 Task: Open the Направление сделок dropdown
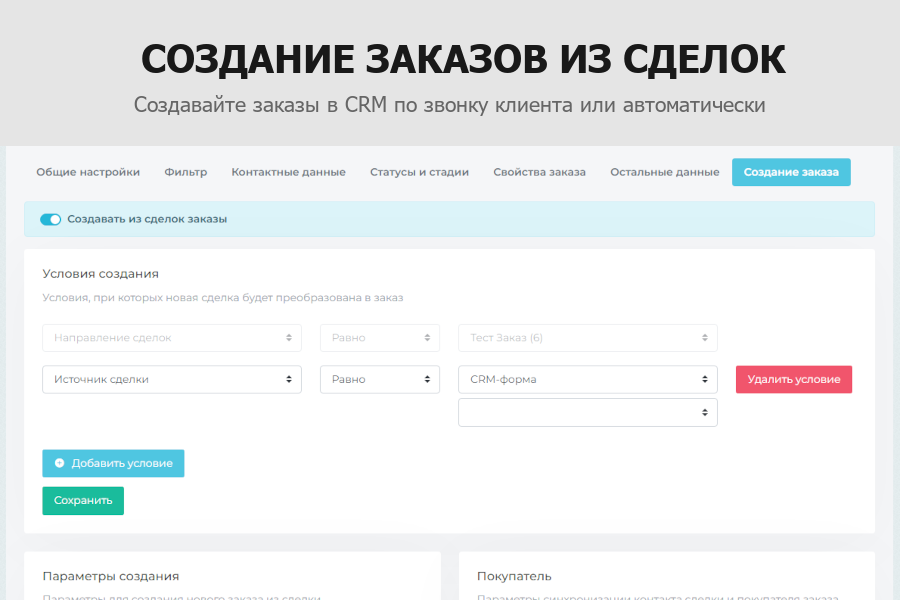[171, 337]
